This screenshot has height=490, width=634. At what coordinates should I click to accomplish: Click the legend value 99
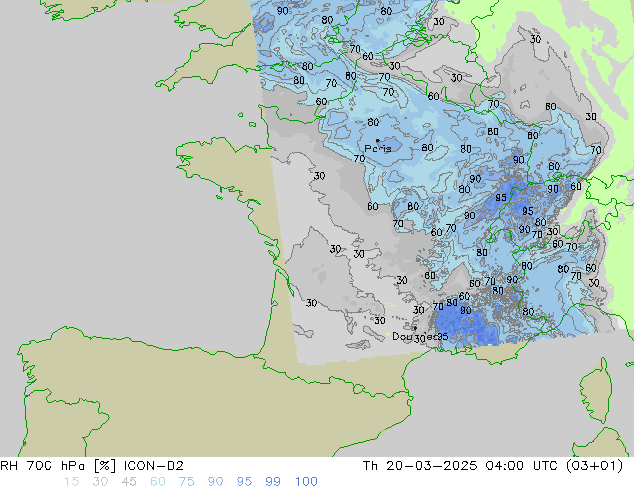click(273, 482)
